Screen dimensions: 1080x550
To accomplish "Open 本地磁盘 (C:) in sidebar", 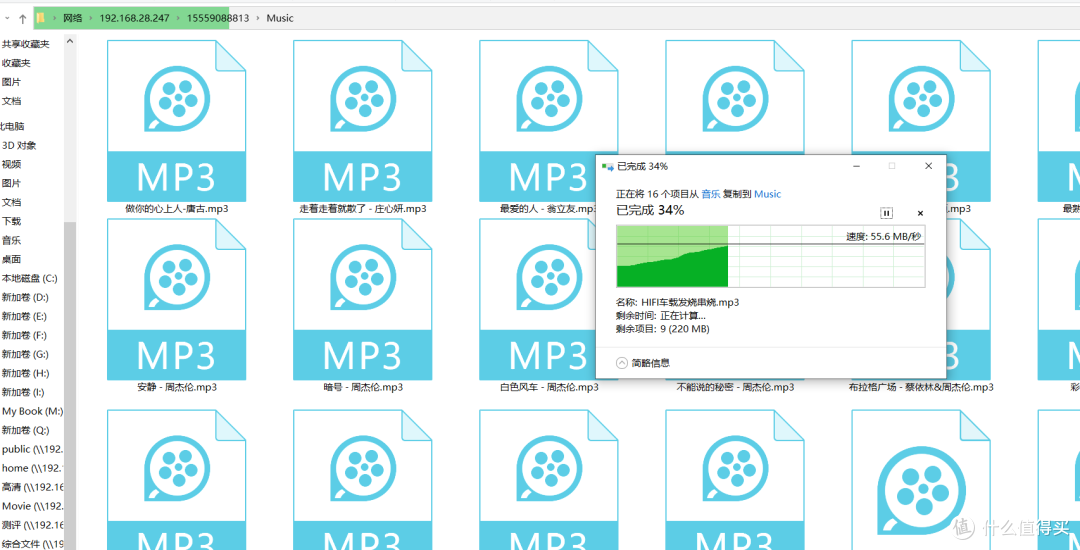I will [x=30, y=279].
